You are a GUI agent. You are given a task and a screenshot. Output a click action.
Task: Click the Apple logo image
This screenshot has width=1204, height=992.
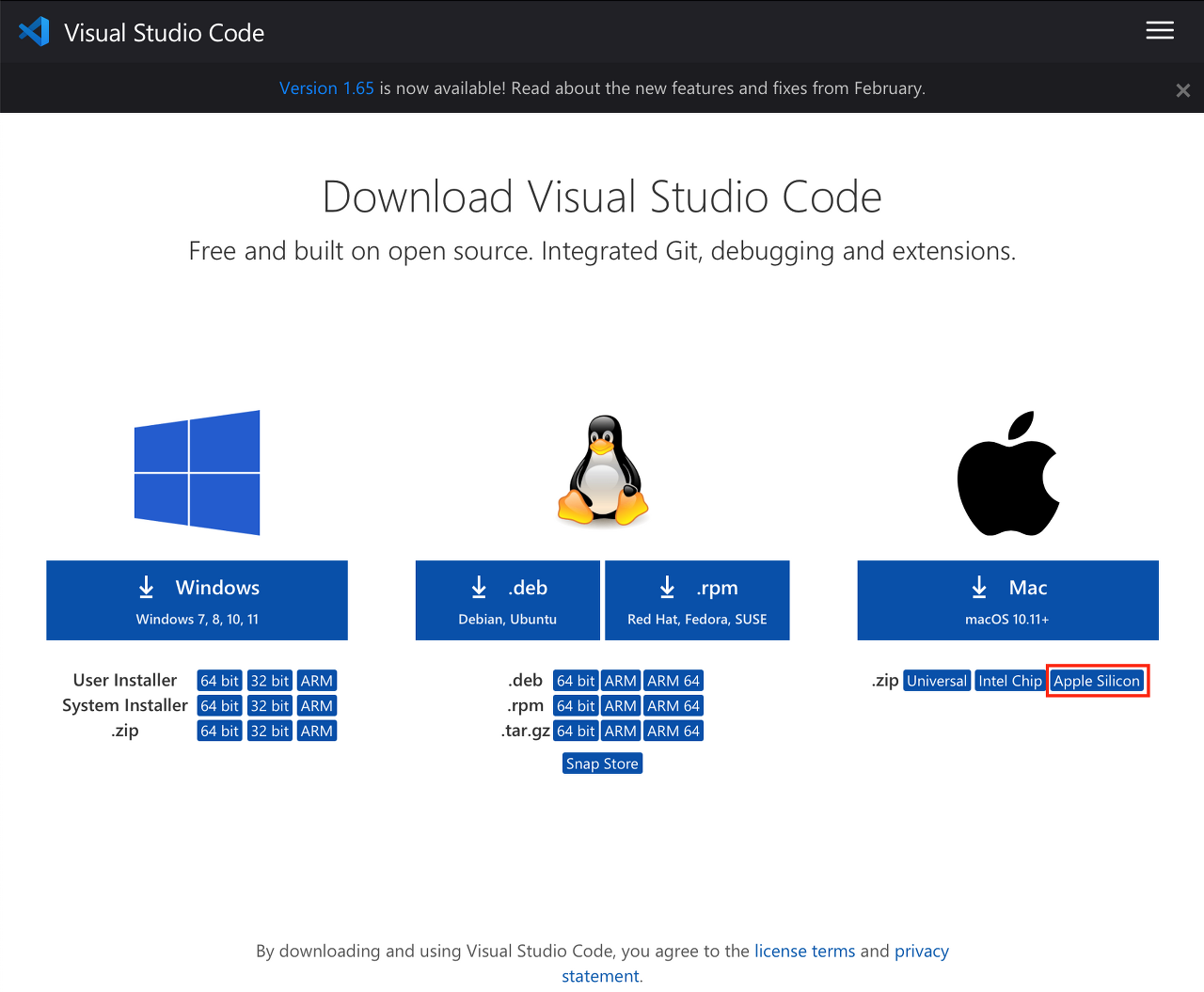point(1008,473)
